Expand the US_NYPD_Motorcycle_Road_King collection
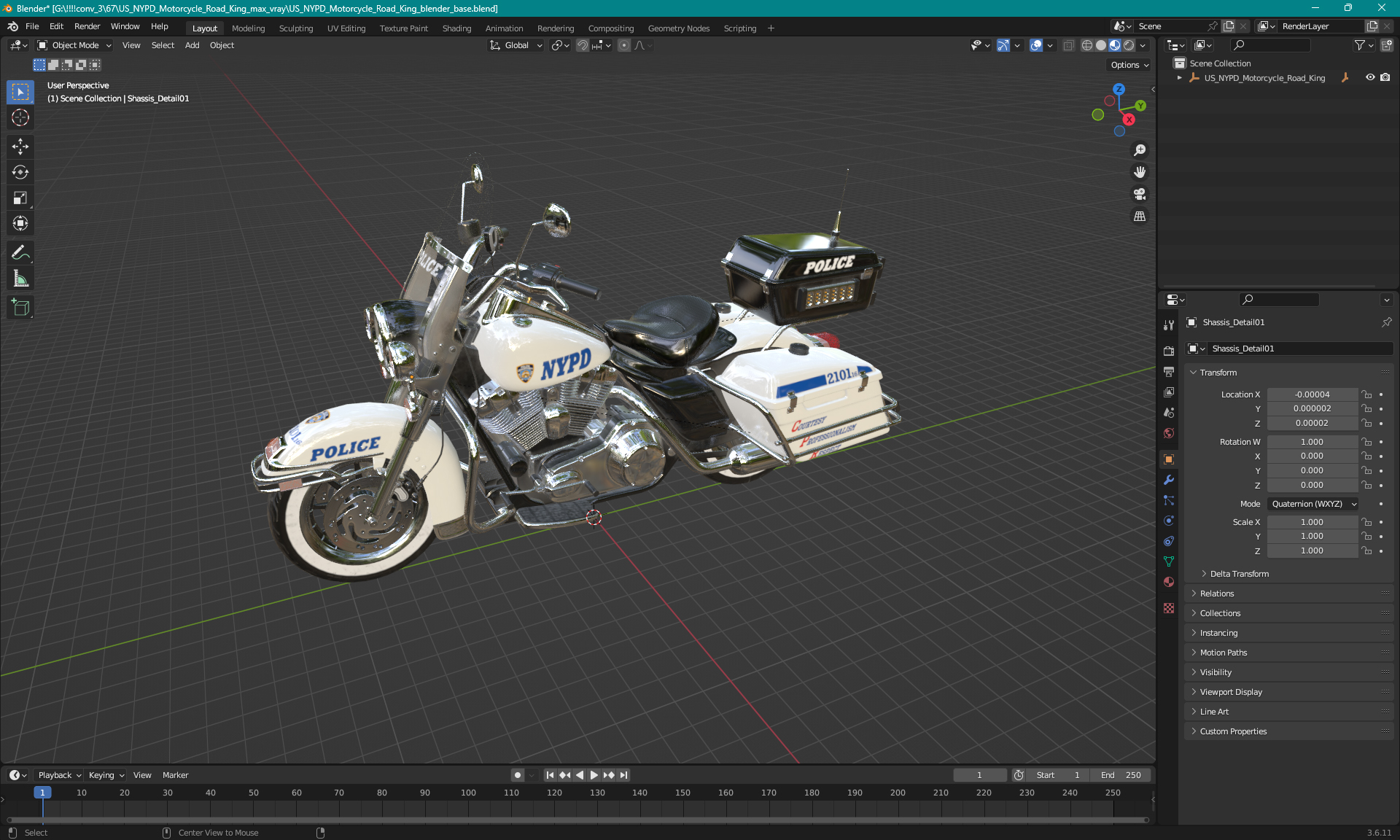Viewport: 1400px width, 840px height. pyautogui.click(x=1180, y=78)
